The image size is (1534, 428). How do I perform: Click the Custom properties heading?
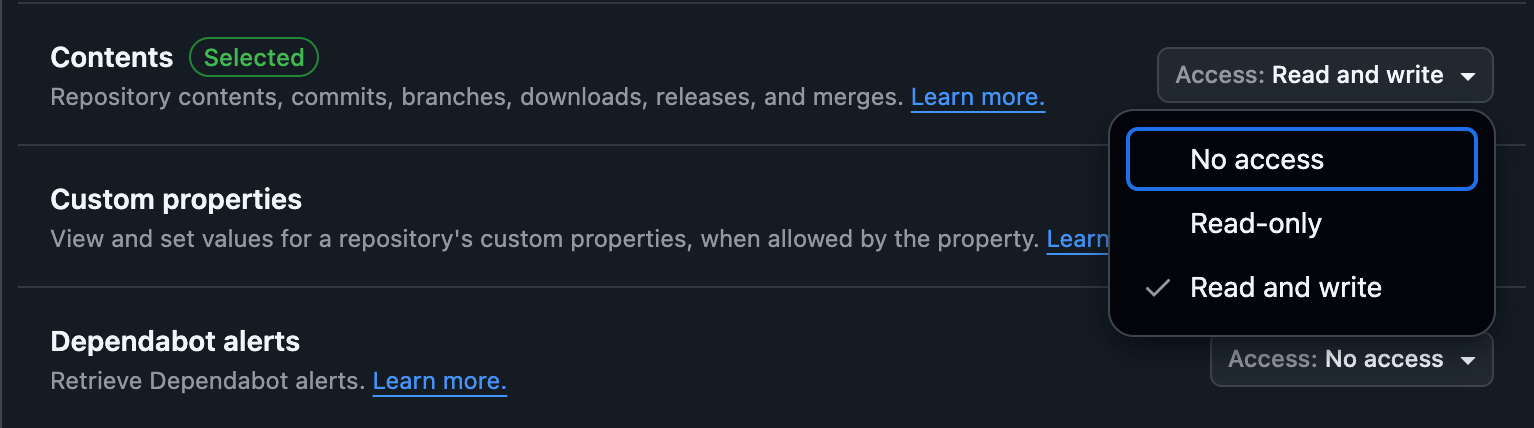click(176, 199)
